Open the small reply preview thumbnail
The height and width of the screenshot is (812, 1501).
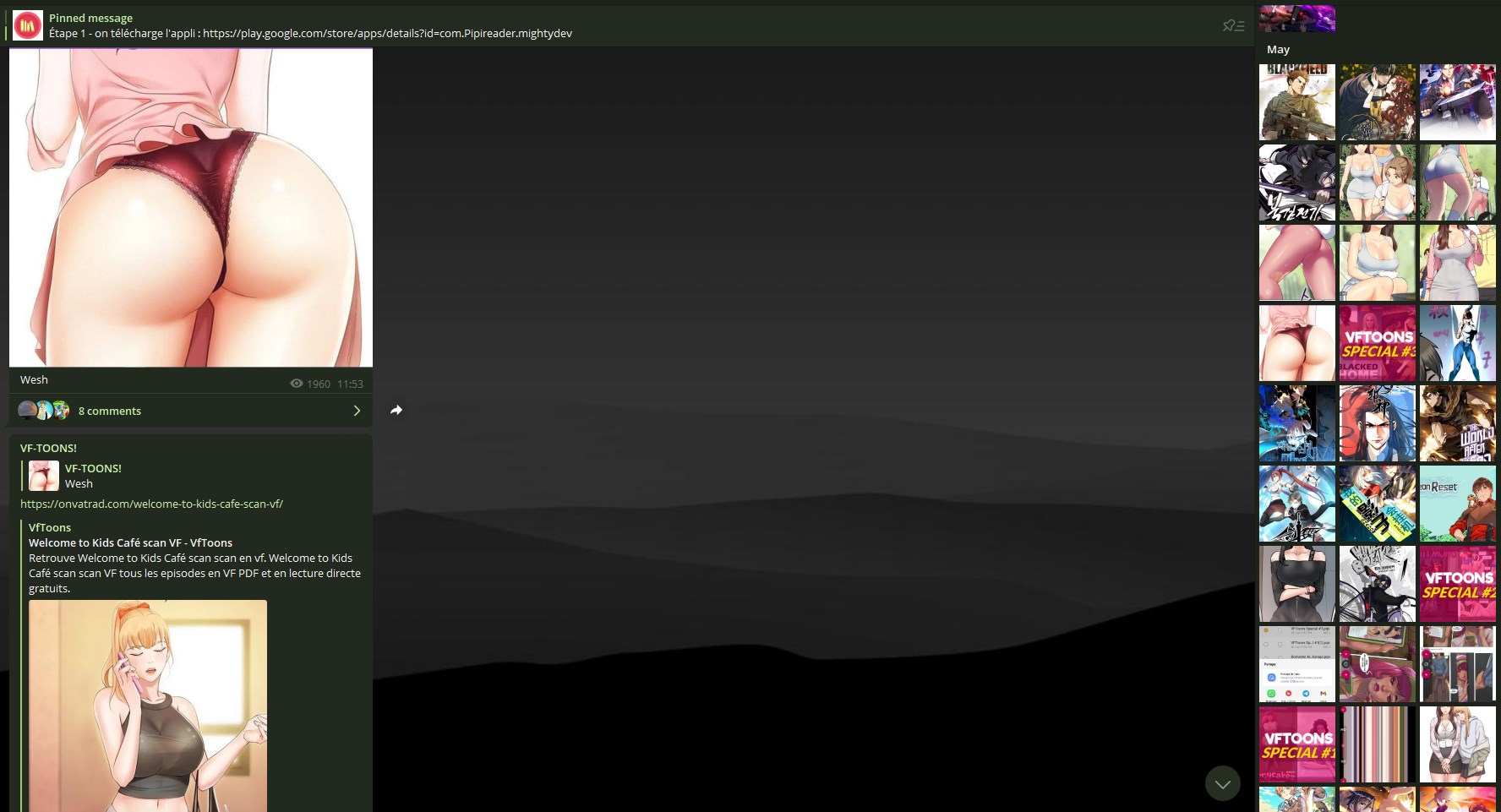point(44,476)
